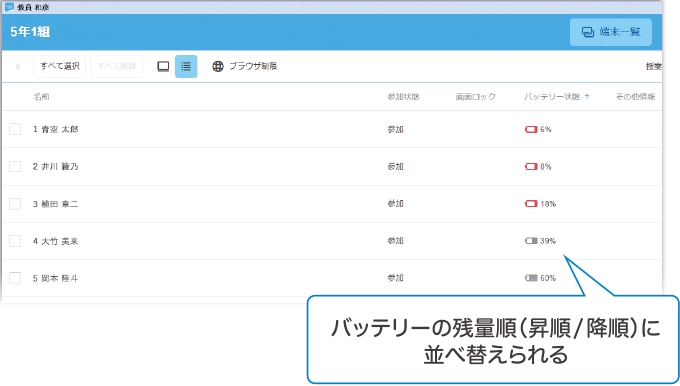Click the selected count 0 indicator
The image size is (680, 386).
[x=17, y=66]
